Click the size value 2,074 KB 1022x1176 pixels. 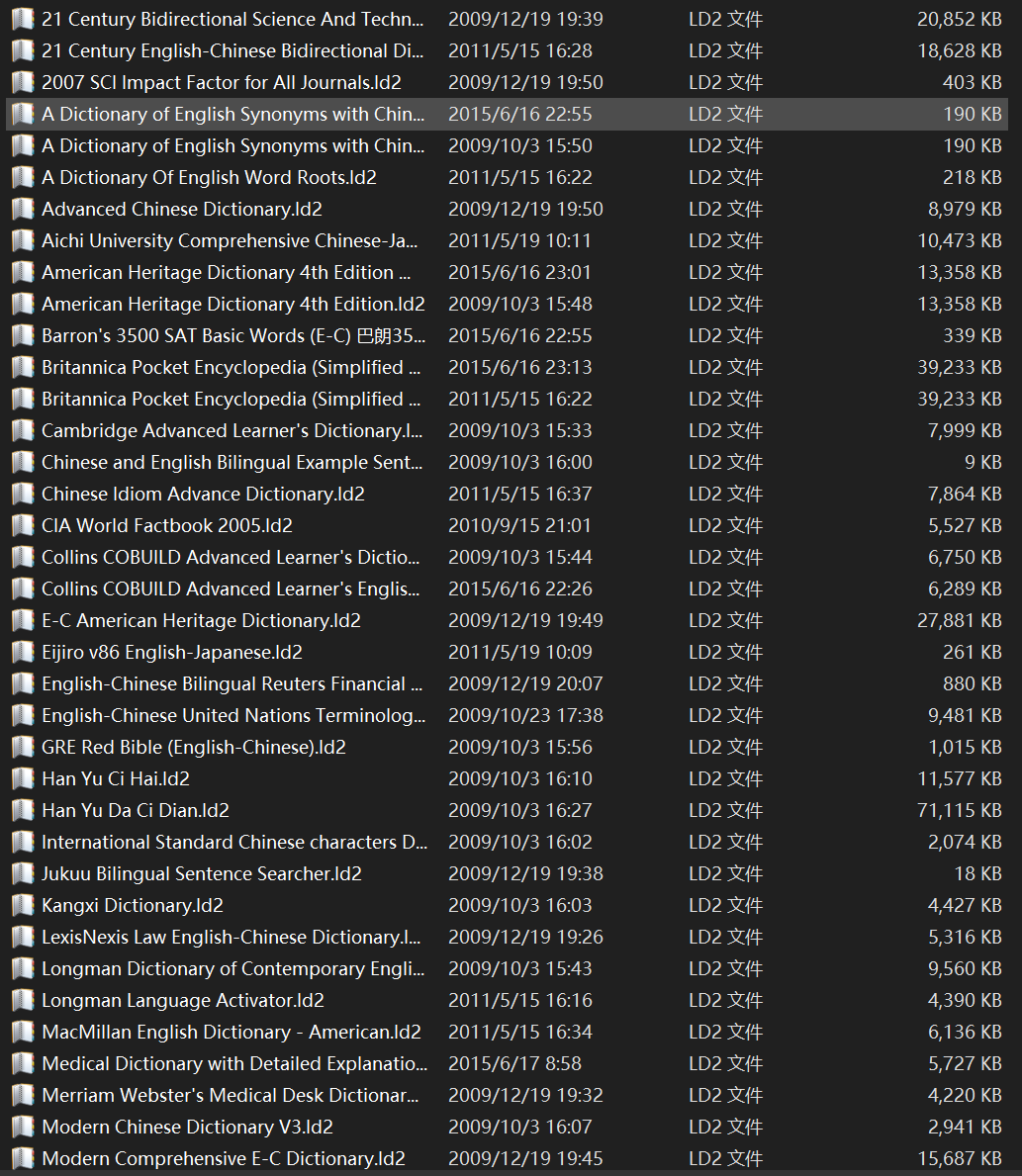tap(965, 842)
